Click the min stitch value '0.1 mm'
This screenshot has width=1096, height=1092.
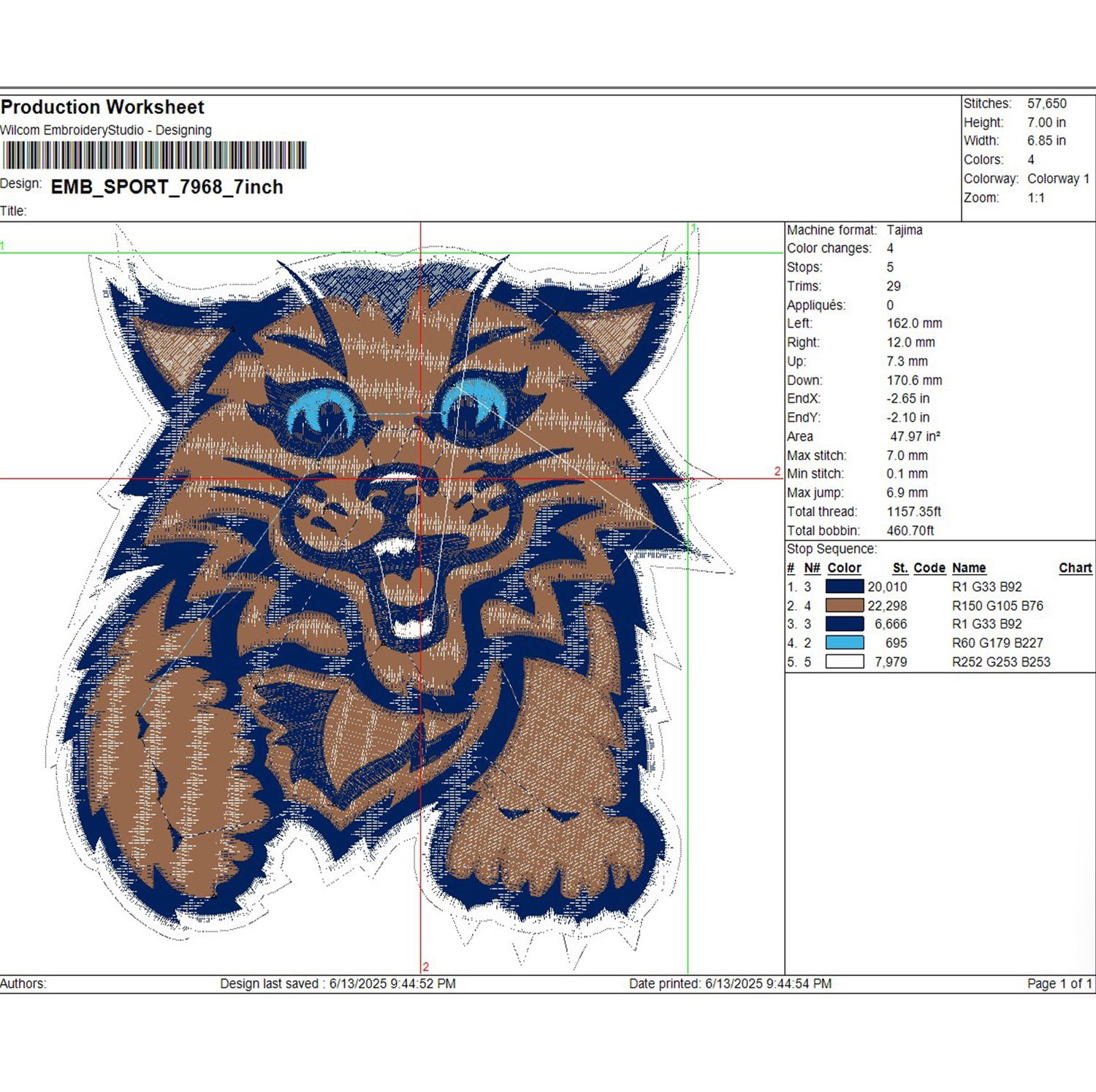click(907, 474)
